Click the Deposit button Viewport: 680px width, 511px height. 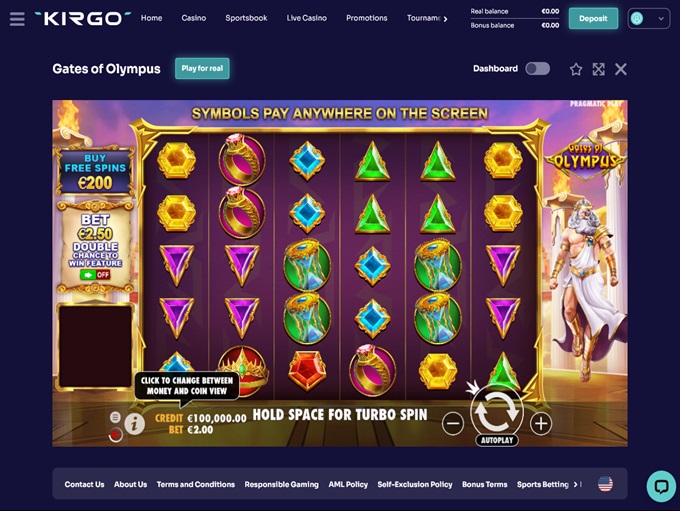pyautogui.click(x=593, y=19)
